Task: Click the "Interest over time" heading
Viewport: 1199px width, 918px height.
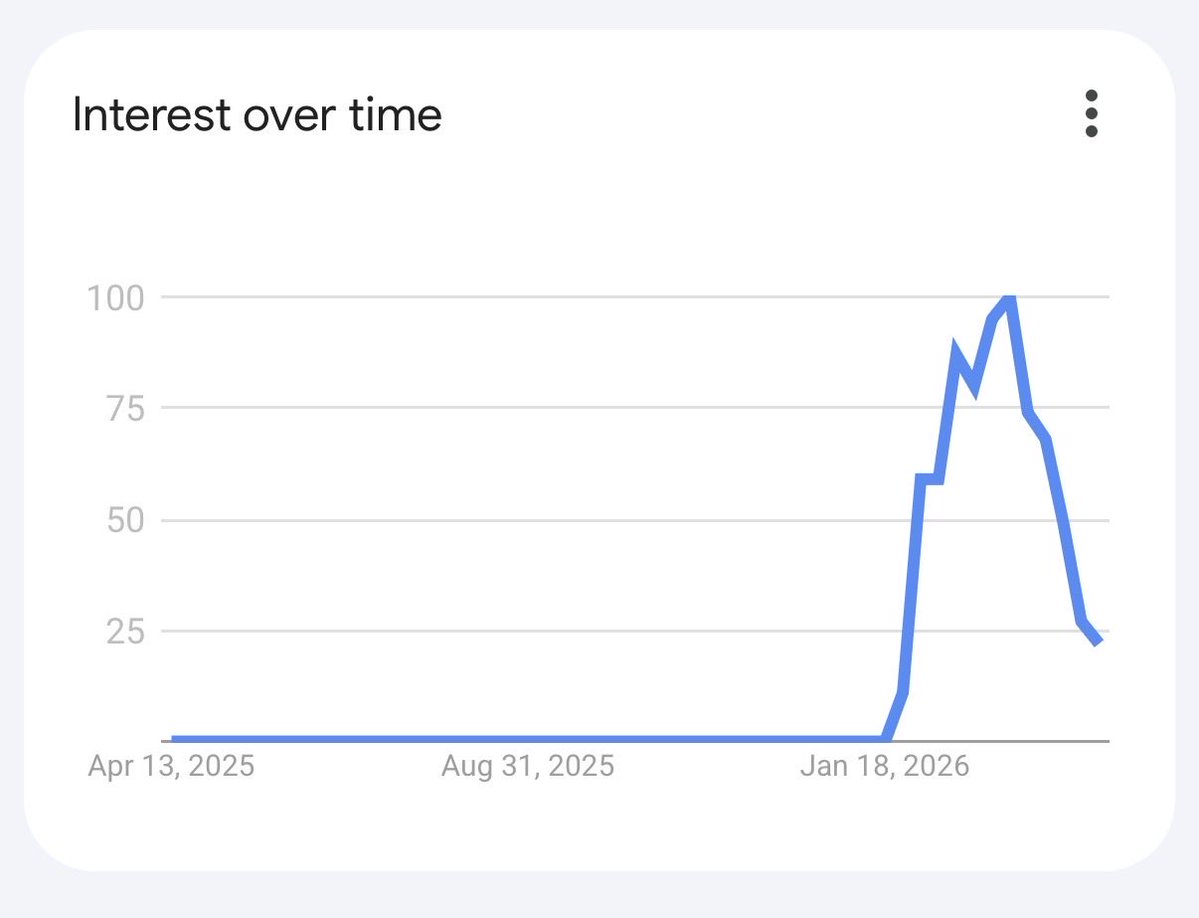Action: click(257, 115)
